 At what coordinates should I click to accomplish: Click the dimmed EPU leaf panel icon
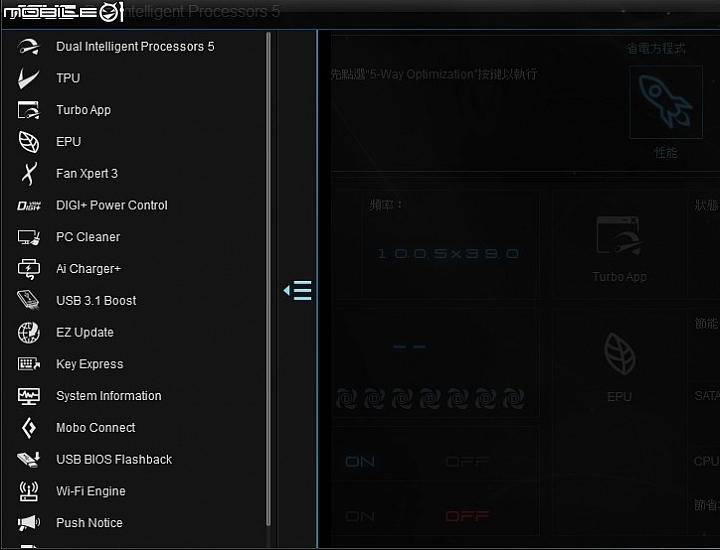click(x=620, y=354)
